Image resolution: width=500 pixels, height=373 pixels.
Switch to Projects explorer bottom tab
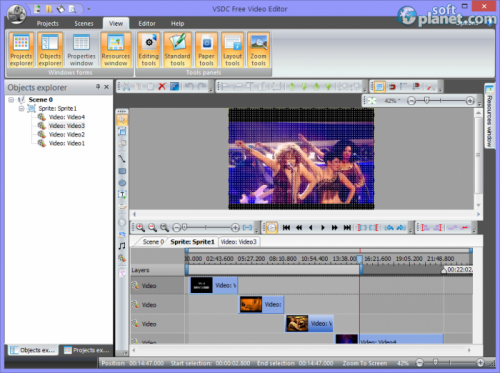(87, 350)
